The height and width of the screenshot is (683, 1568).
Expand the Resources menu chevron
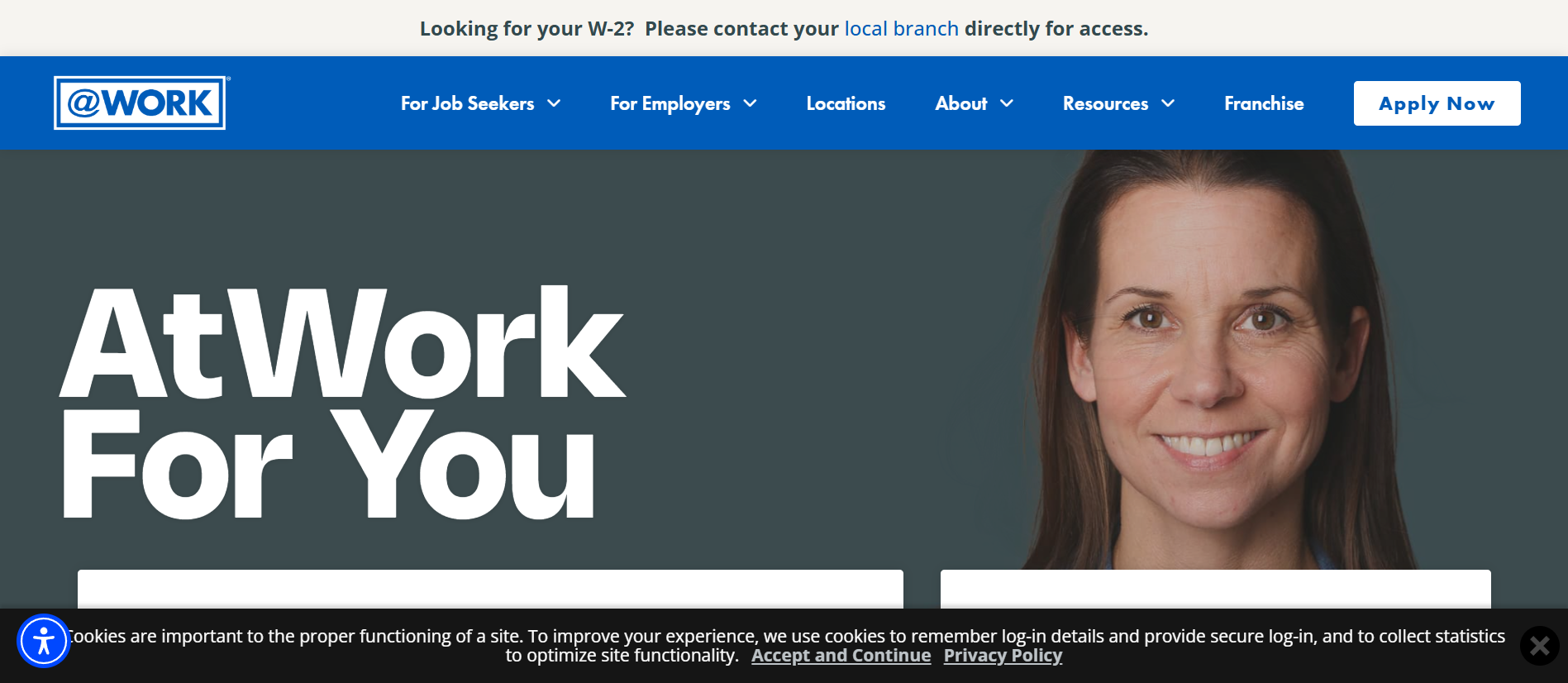coord(1168,103)
